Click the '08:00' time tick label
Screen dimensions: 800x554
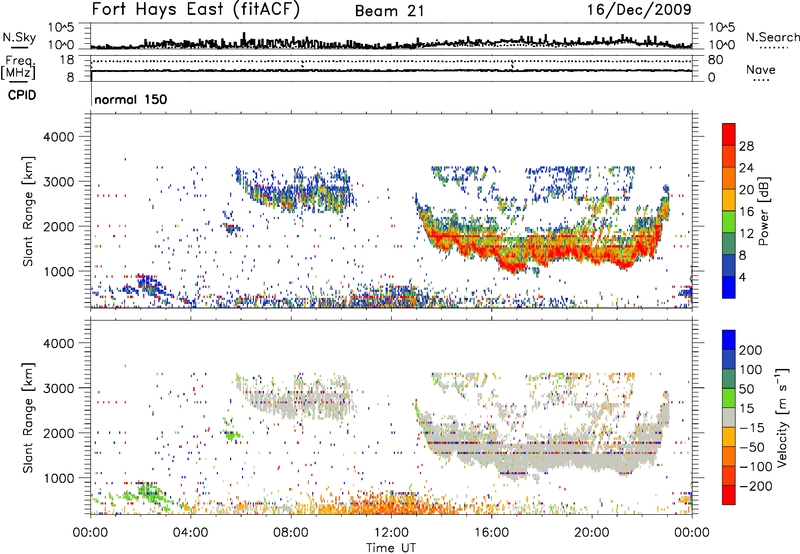point(291,533)
